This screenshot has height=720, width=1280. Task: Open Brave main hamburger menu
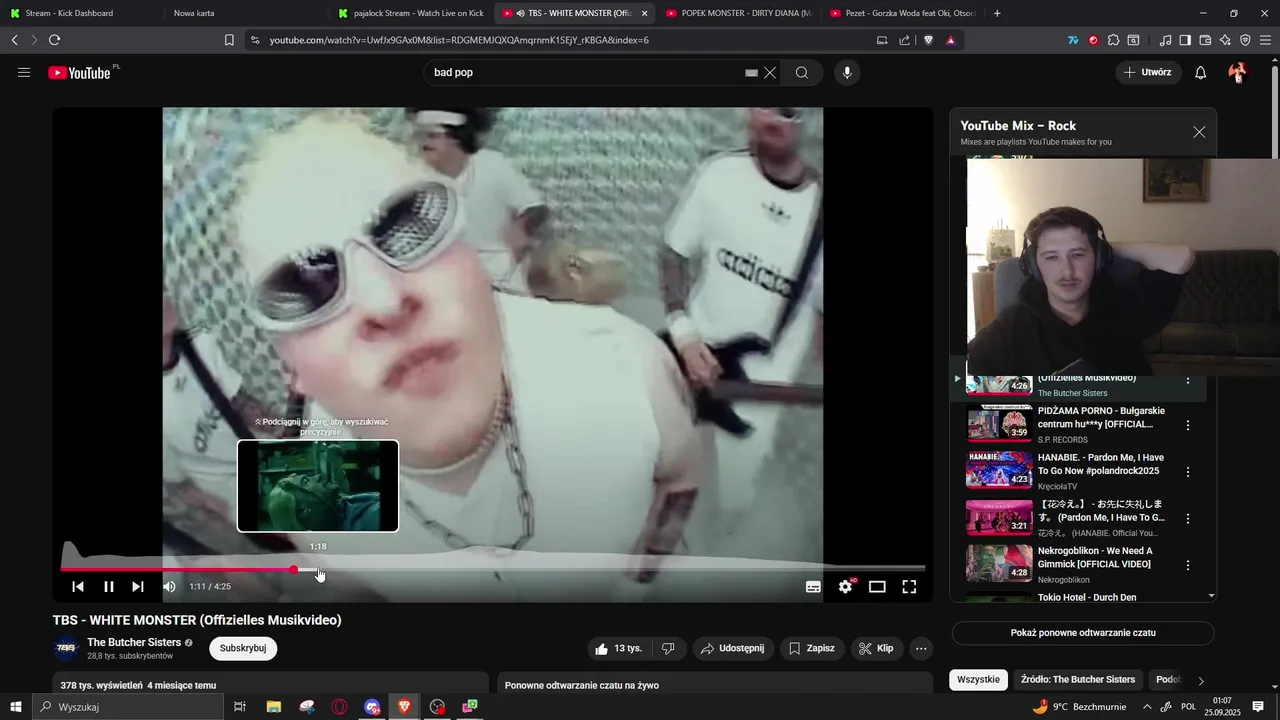(1265, 40)
